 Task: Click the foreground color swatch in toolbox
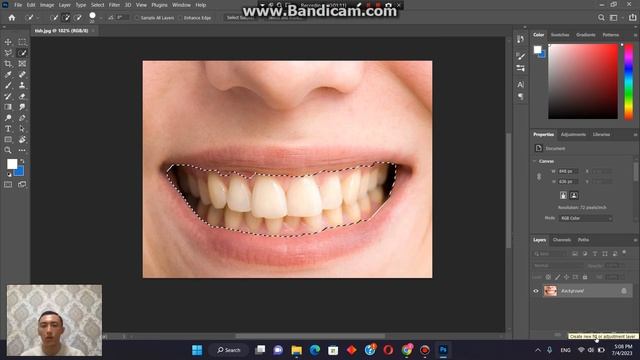click(x=12, y=164)
